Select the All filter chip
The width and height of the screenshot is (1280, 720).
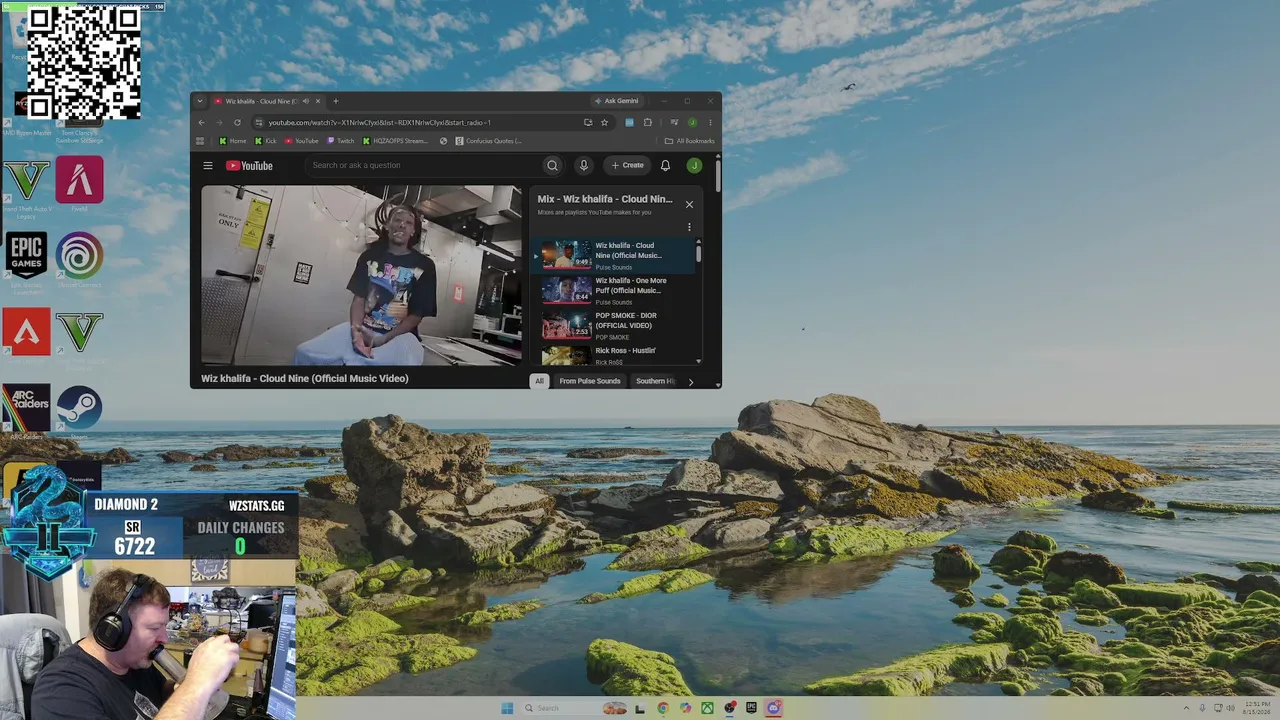tap(539, 381)
